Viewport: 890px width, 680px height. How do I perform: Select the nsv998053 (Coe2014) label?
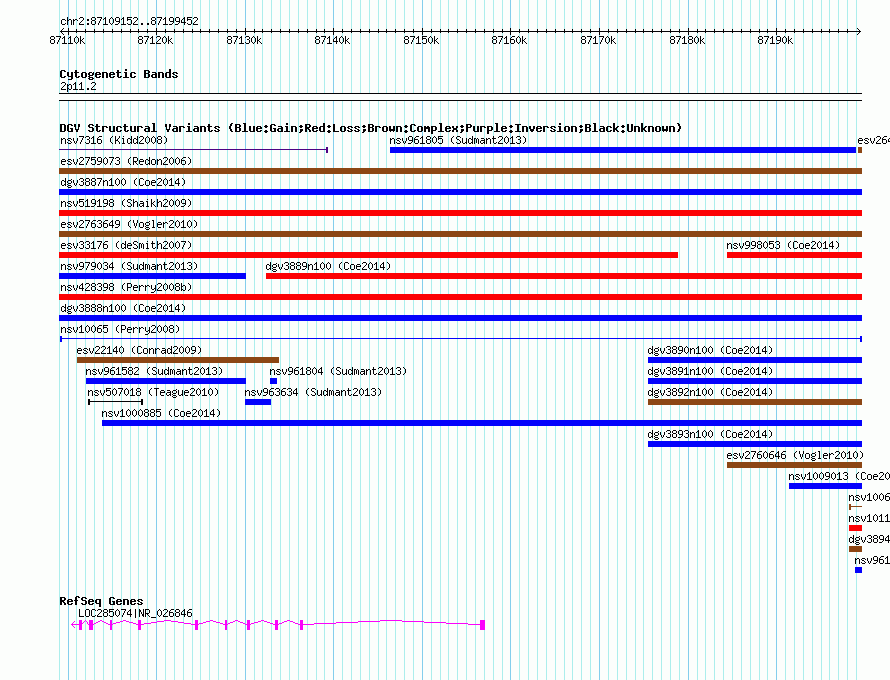point(783,245)
